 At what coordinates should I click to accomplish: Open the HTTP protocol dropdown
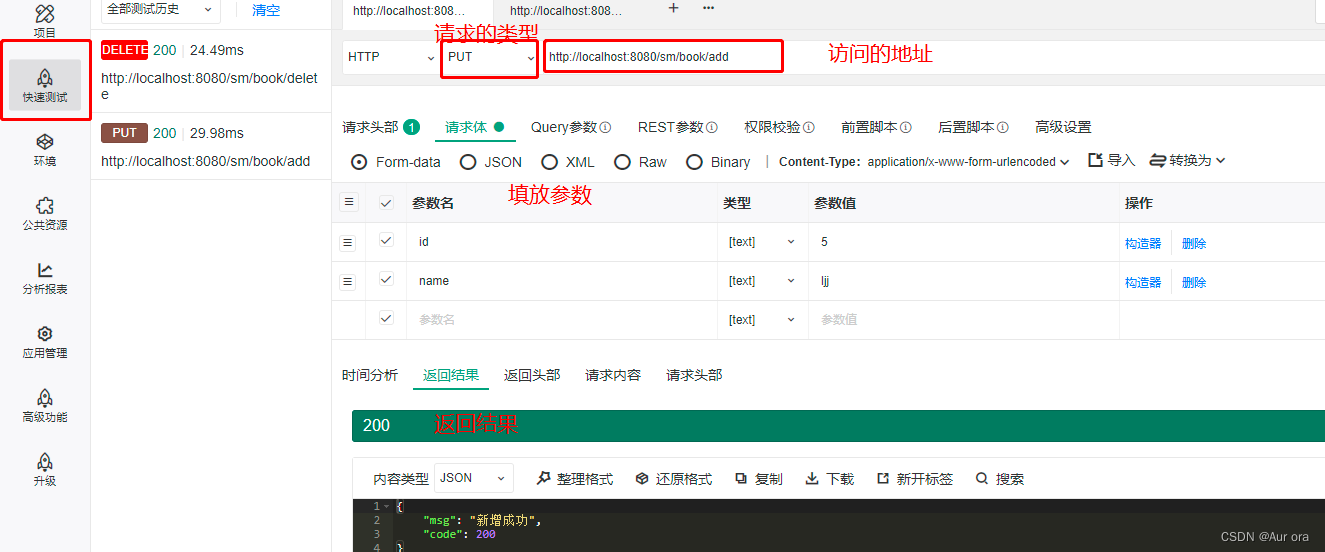click(x=389, y=57)
